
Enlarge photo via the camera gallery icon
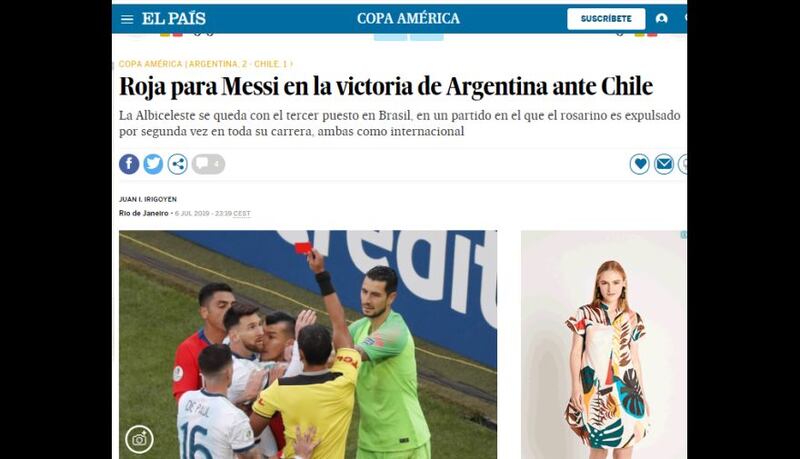coord(139,439)
